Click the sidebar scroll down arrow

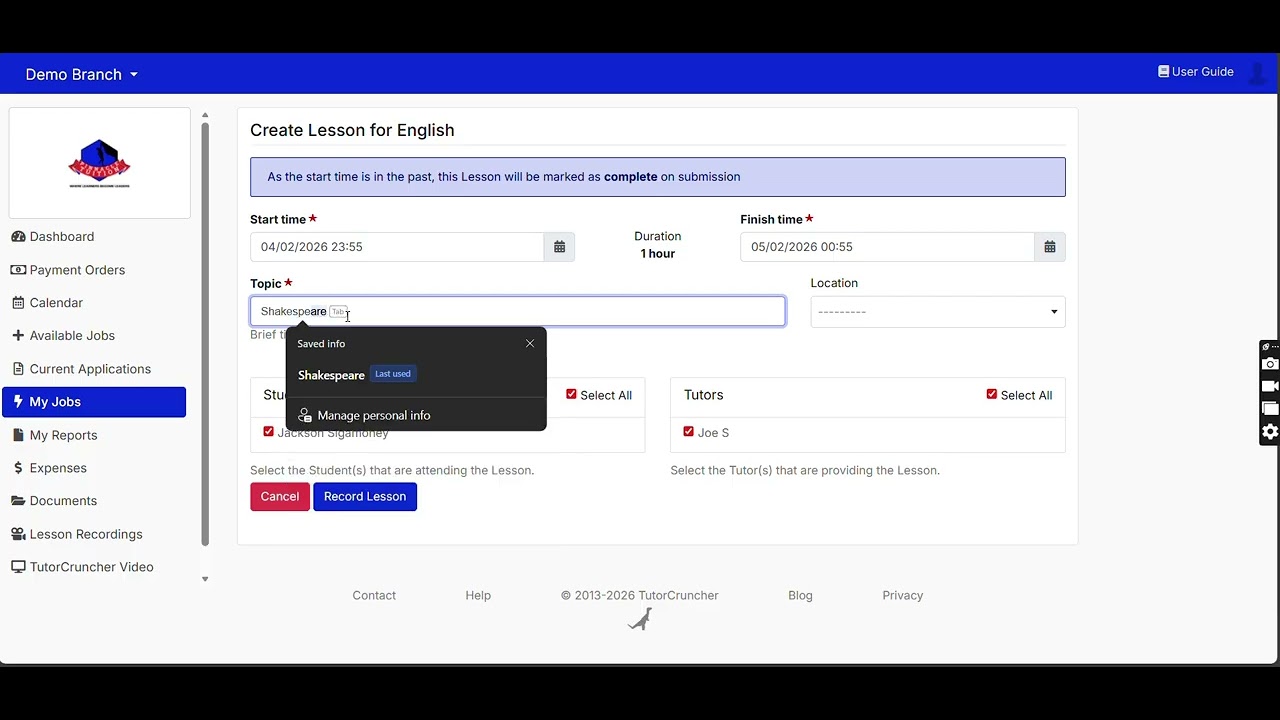coord(205,579)
